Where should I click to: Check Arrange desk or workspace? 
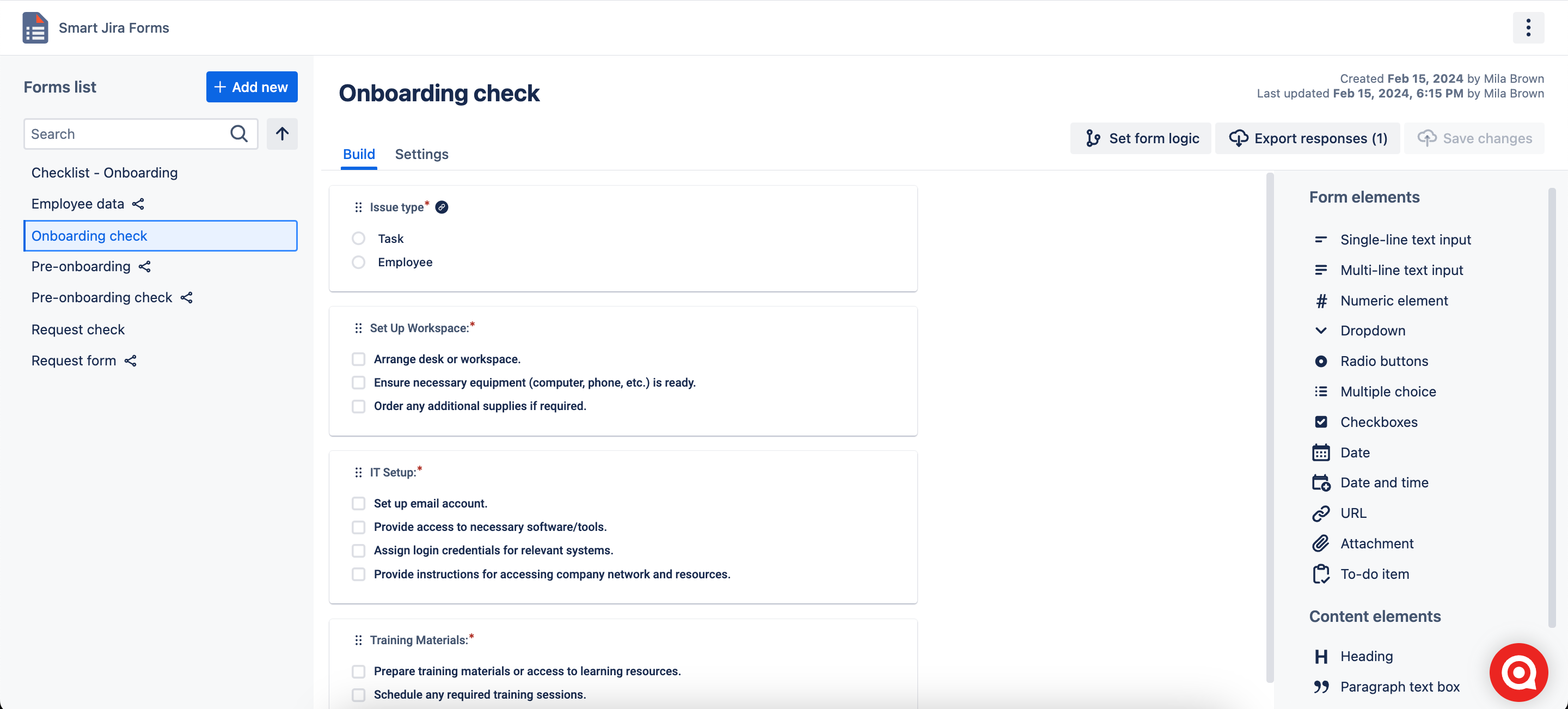tap(359, 359)
